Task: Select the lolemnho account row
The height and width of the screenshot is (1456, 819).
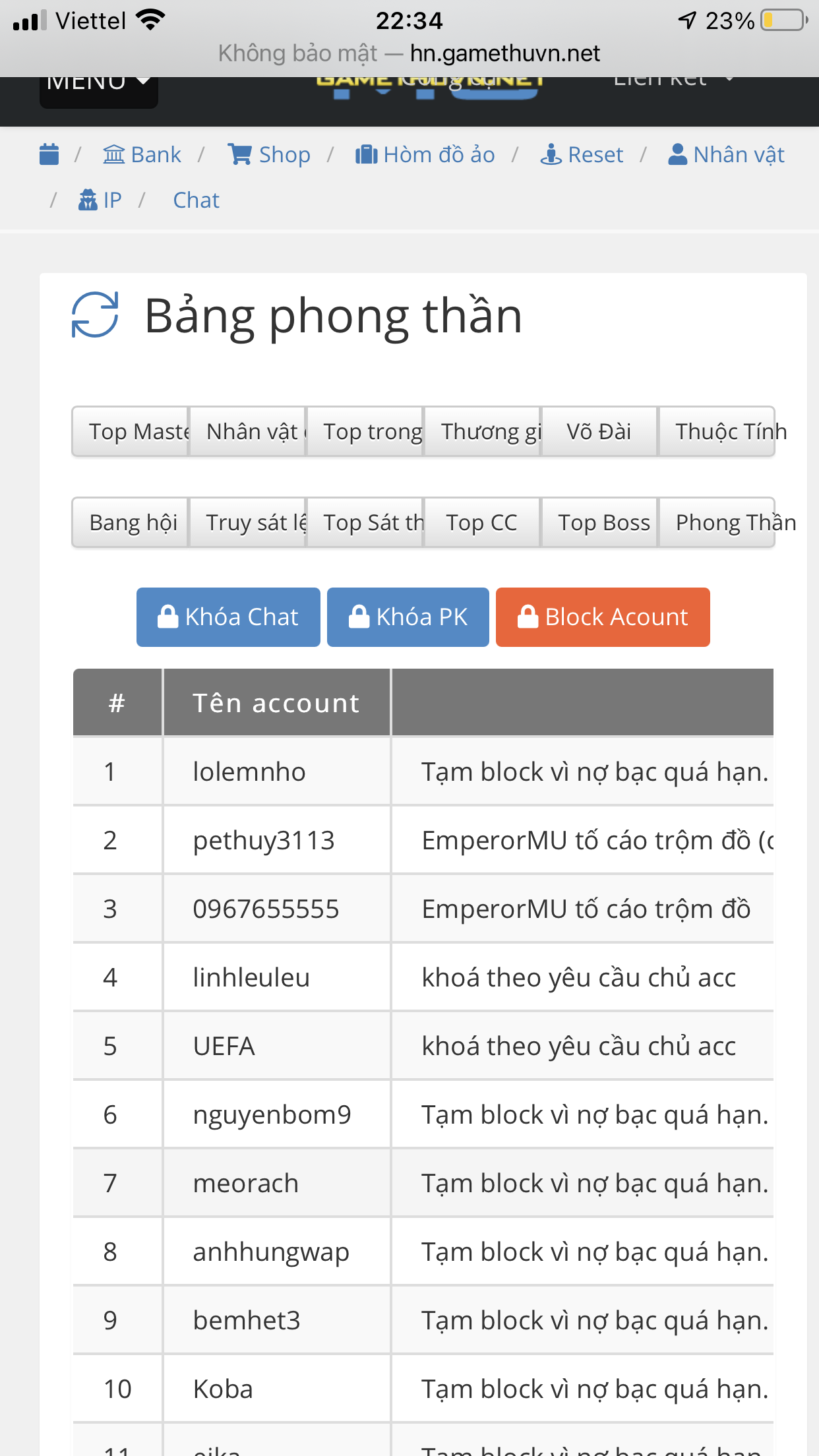Action: point(249,772)
